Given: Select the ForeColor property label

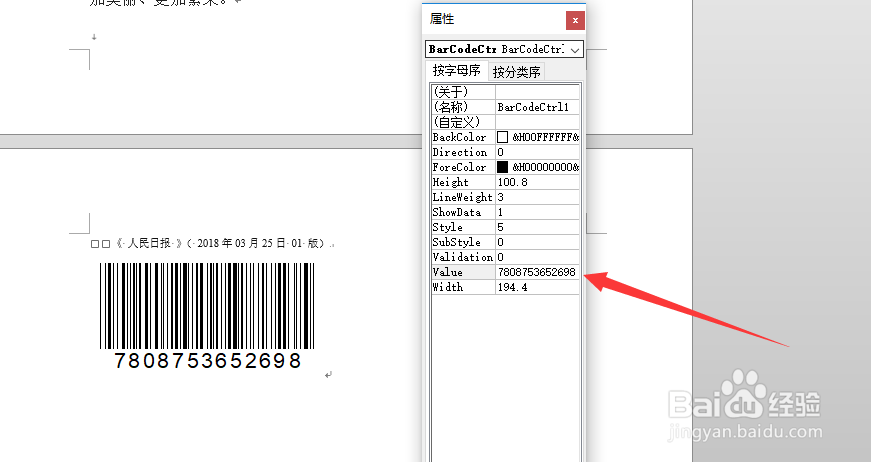Looking at the screenshot, I should click(x=463, y=167).
